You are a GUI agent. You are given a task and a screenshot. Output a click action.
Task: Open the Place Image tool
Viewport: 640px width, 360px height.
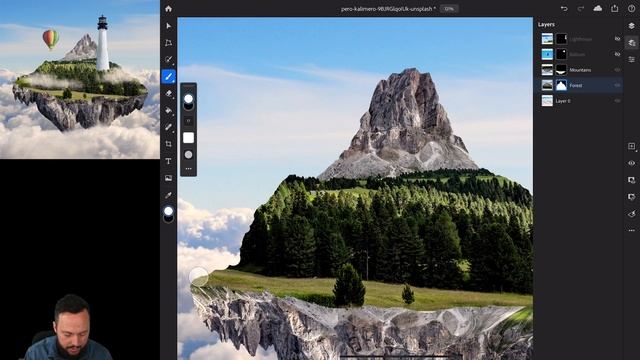pos(169,178)
